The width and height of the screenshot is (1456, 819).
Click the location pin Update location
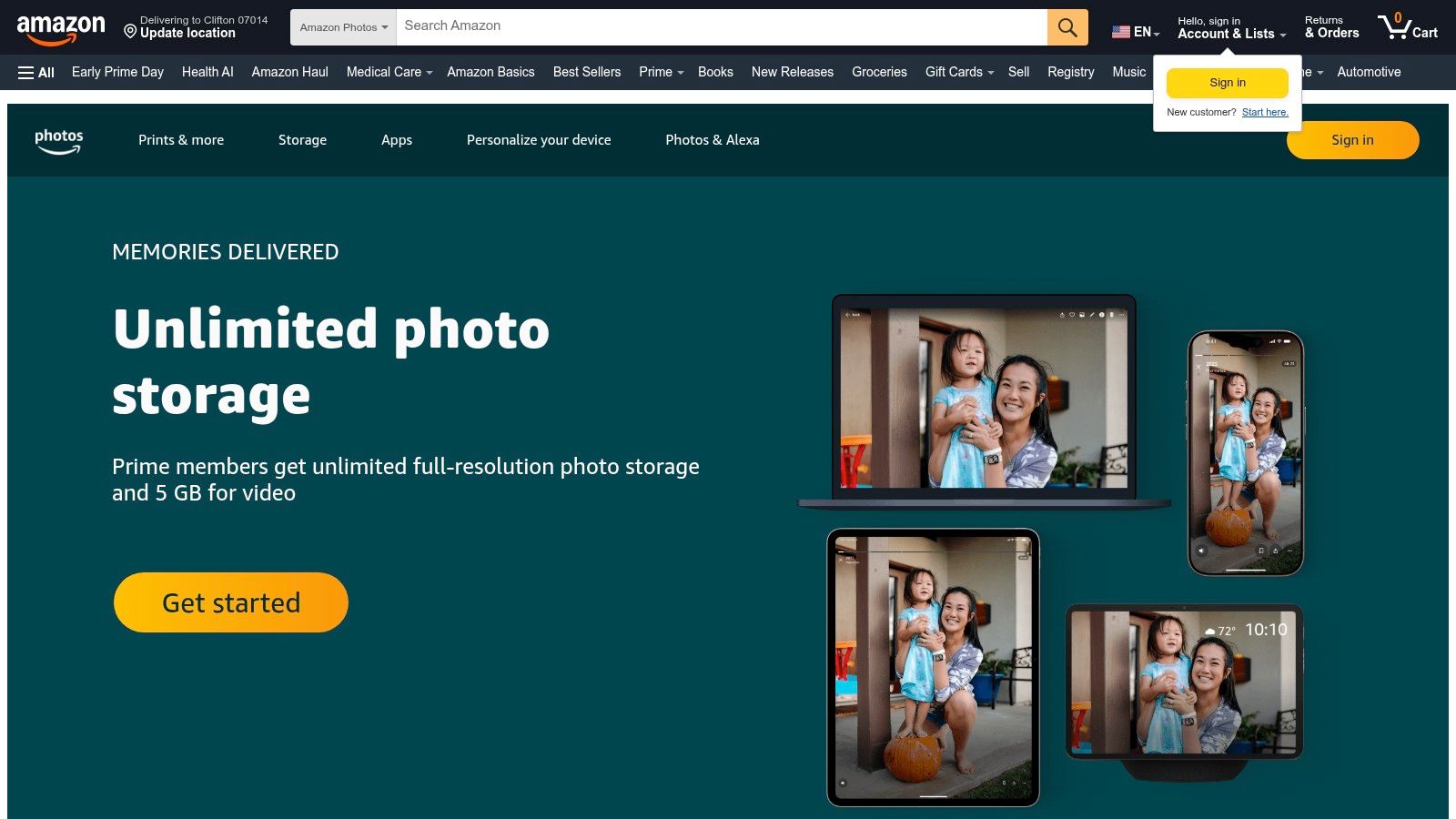click(195, 27)
